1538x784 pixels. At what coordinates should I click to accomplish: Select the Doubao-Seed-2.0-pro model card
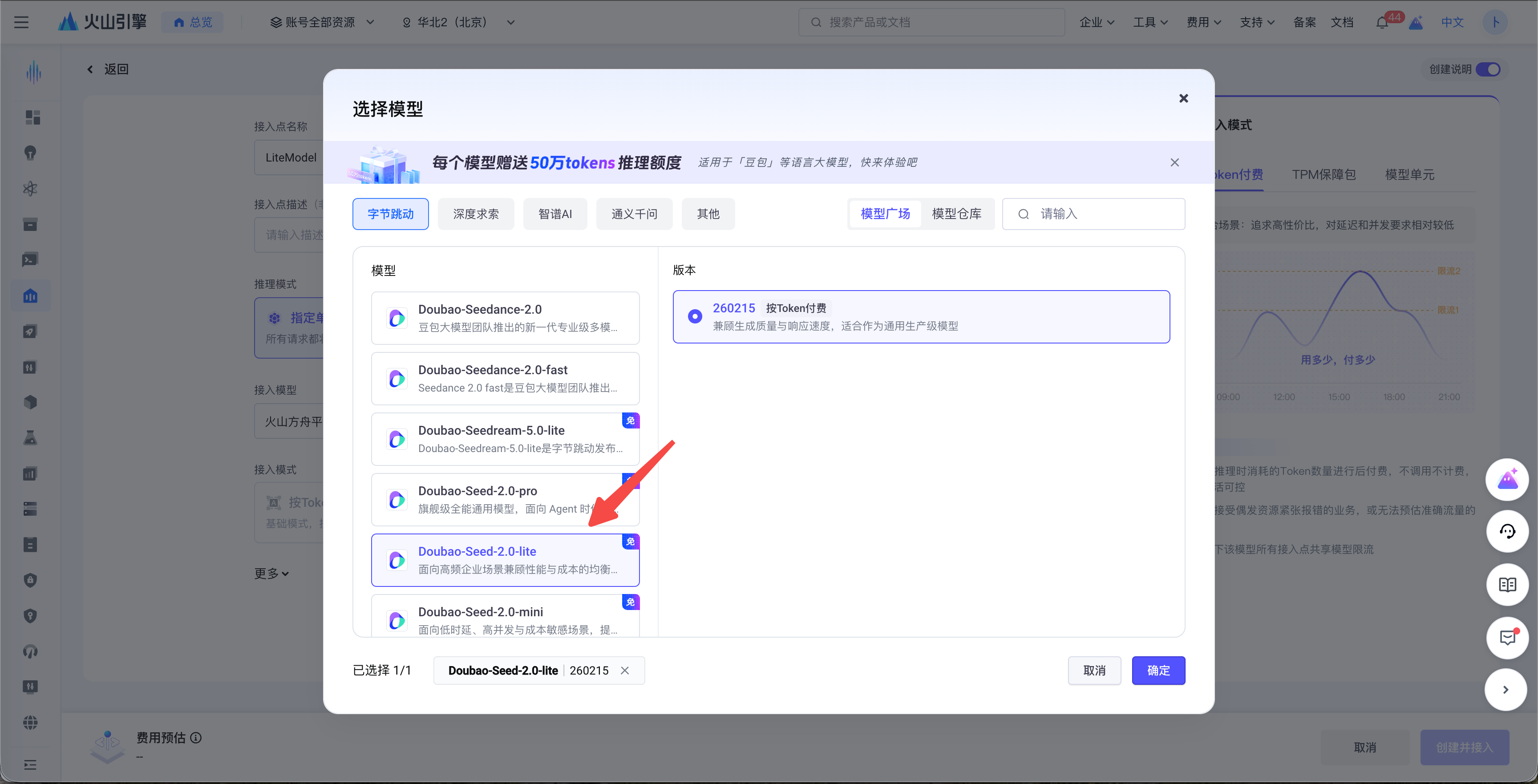[505, 500]
